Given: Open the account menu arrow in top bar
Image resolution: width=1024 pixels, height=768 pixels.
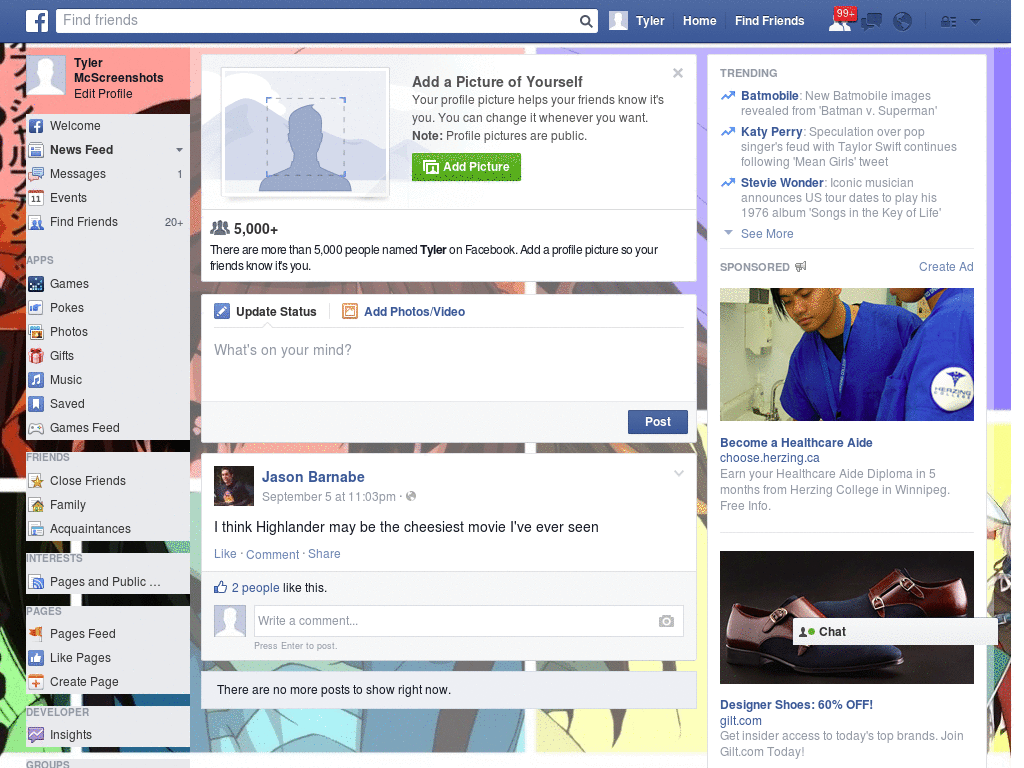Looking at the screenshot, I should (x=975, y=22).
